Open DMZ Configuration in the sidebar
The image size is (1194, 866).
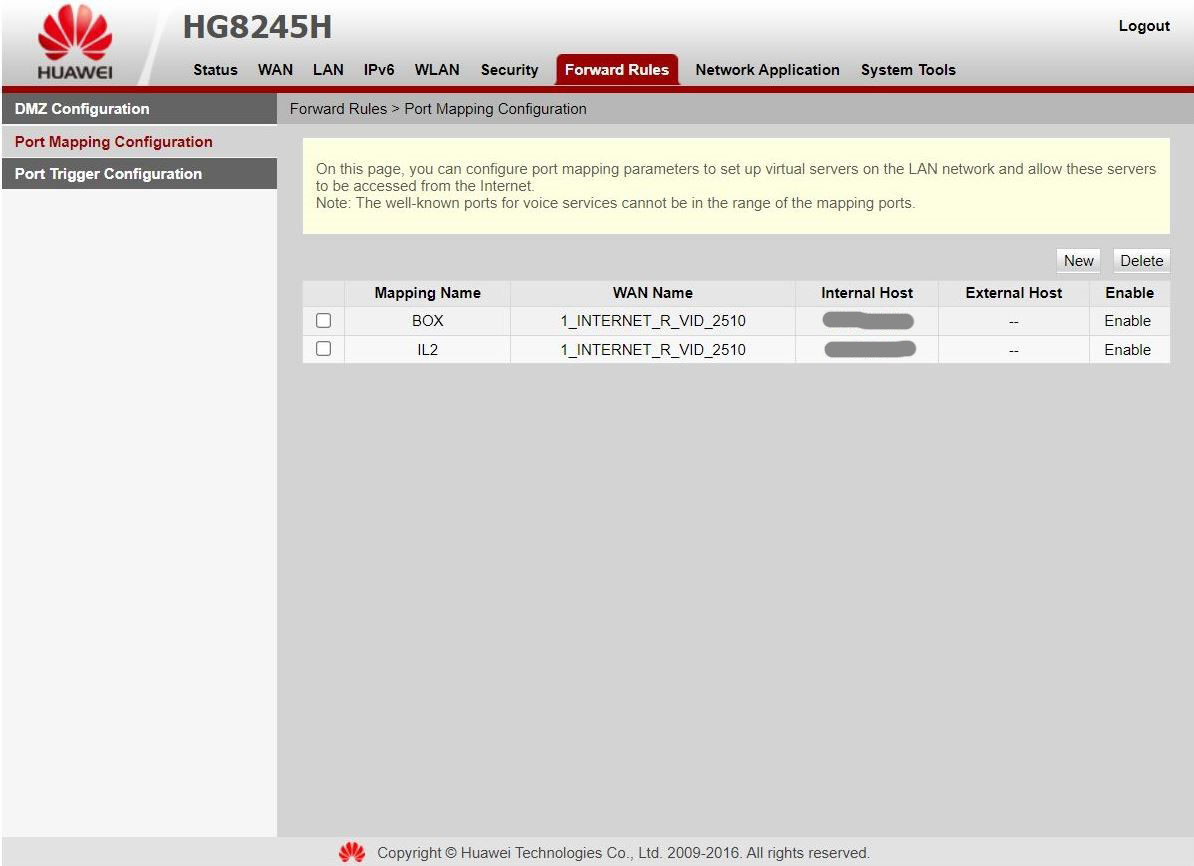click(x=82, y=109)
